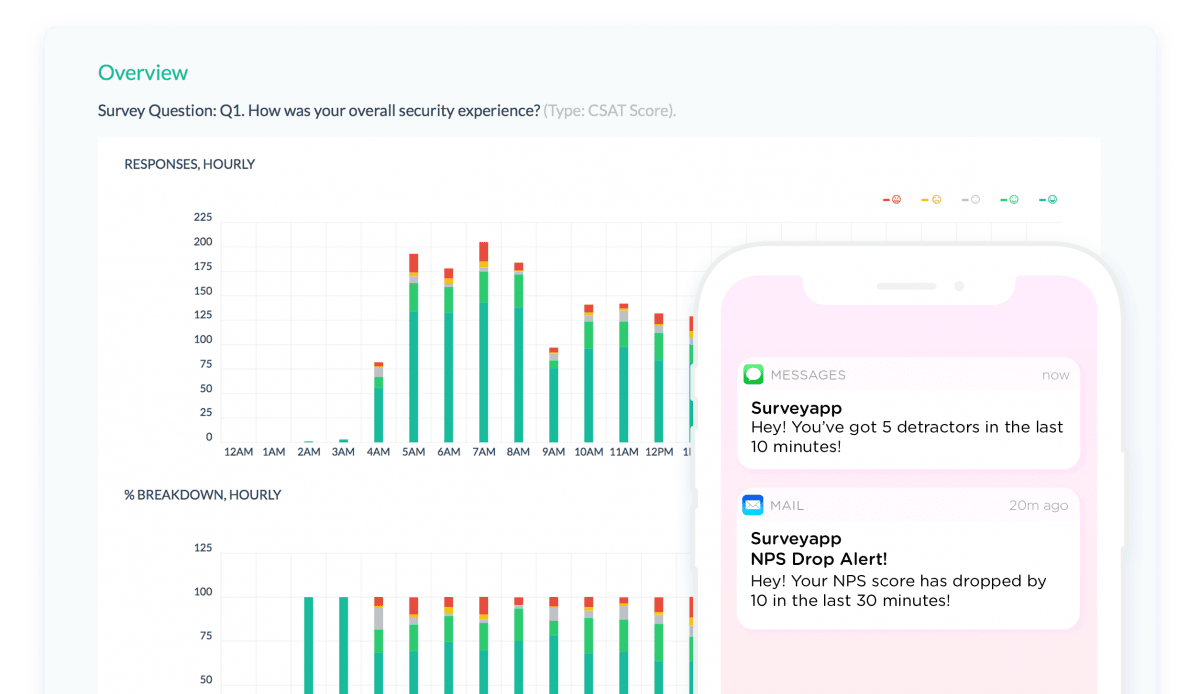Select the yellow frowning face in the legend
The image size is (1200, 694).
[x=936, y=199]
